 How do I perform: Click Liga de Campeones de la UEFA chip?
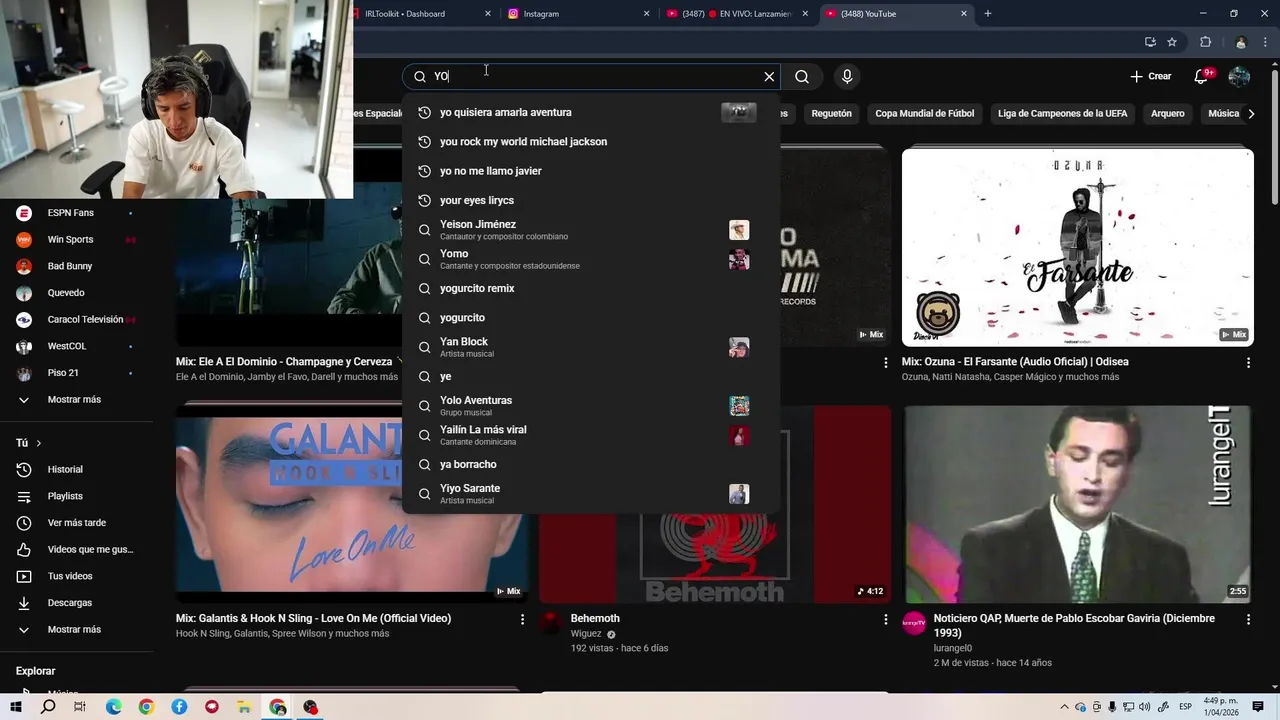[1062, 114]
